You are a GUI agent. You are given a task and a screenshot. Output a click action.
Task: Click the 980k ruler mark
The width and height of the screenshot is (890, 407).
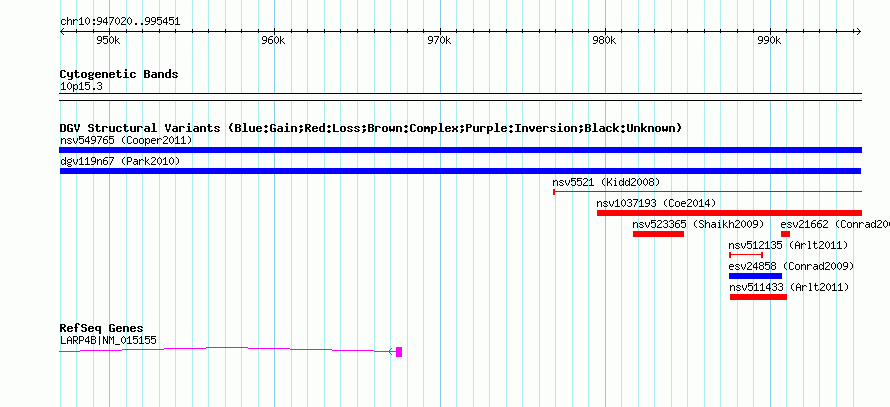pyautogui.click(x=603, y=41)
